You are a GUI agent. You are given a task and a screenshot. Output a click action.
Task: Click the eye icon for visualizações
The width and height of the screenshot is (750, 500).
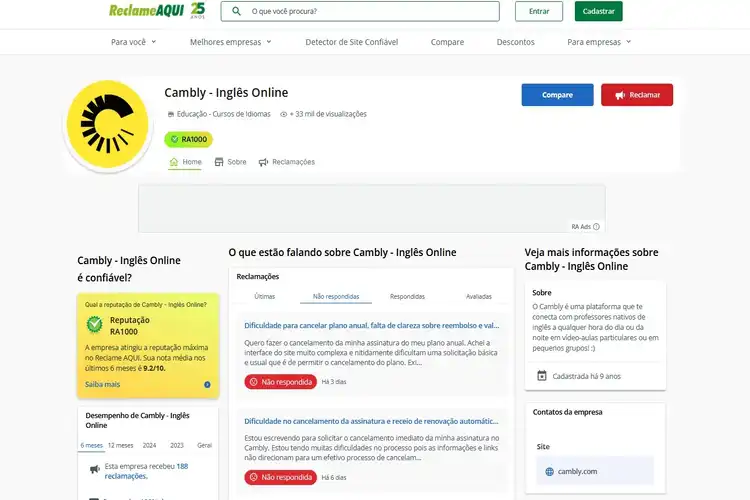click(283, 114)
